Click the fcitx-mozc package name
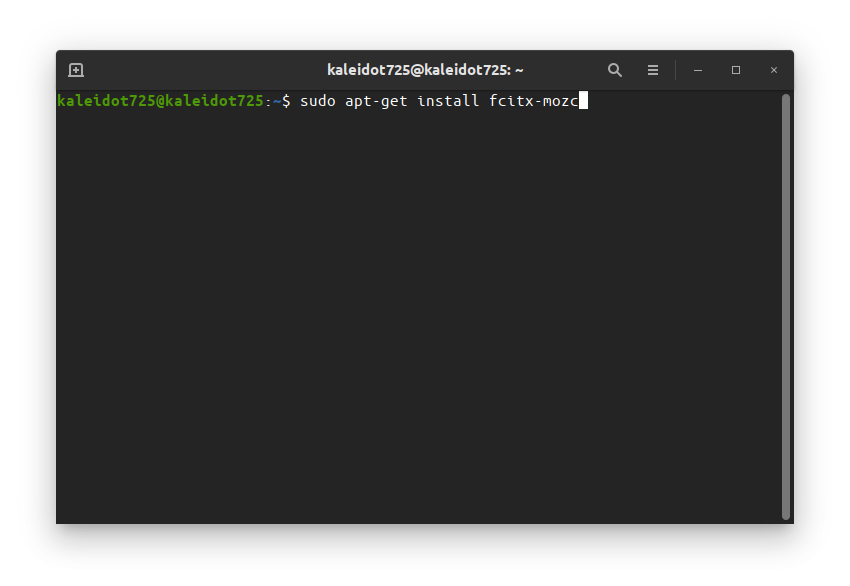The image size is (850, 586). (533, 101)
